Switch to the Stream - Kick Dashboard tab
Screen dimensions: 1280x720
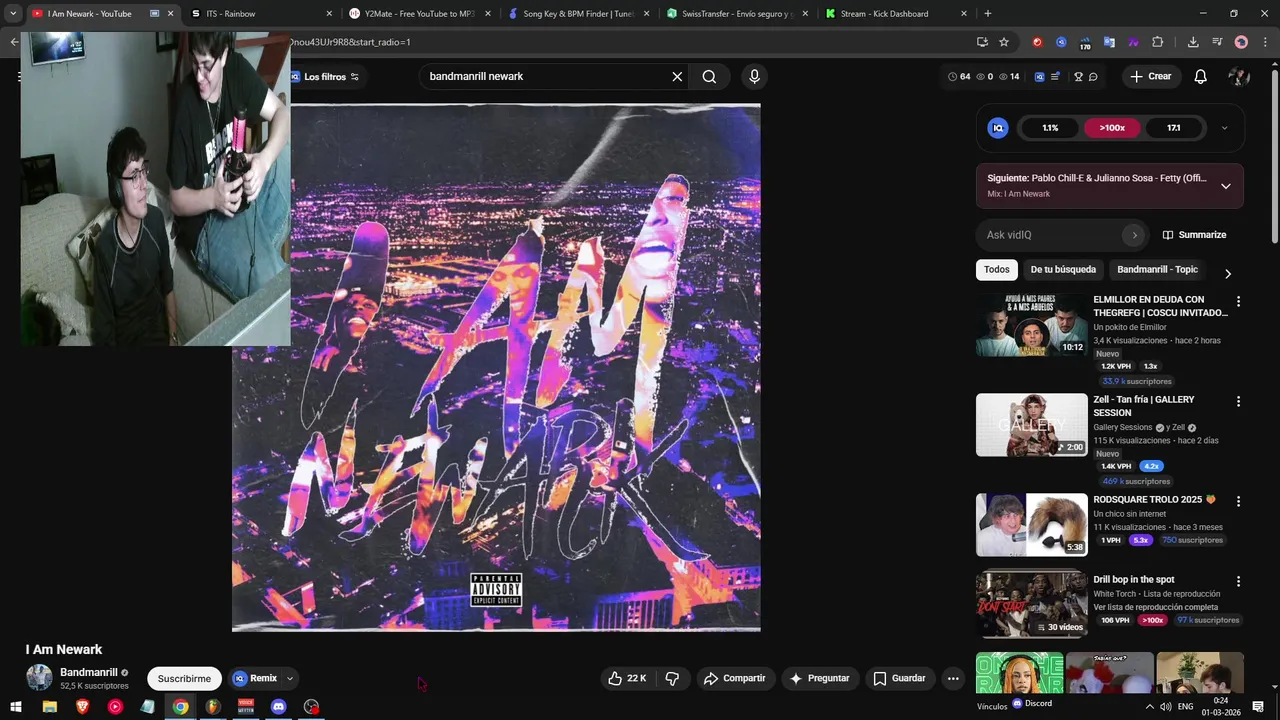[x=895, y=14]
